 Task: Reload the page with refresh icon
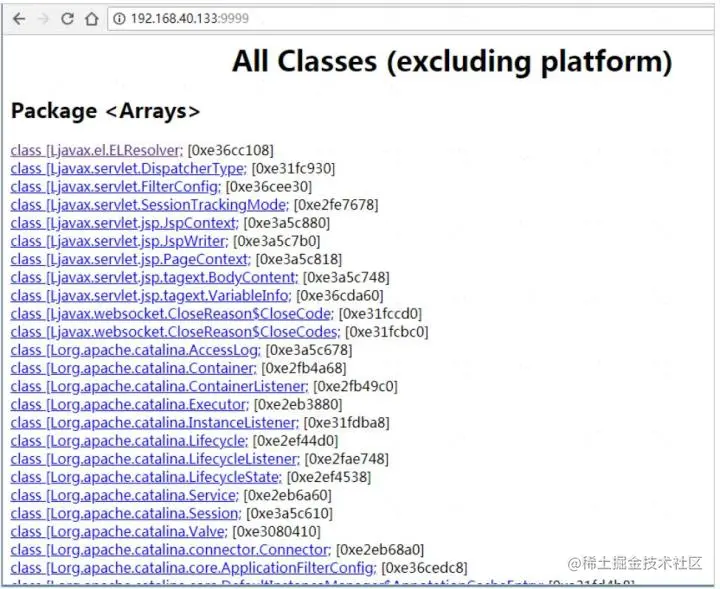68,19
